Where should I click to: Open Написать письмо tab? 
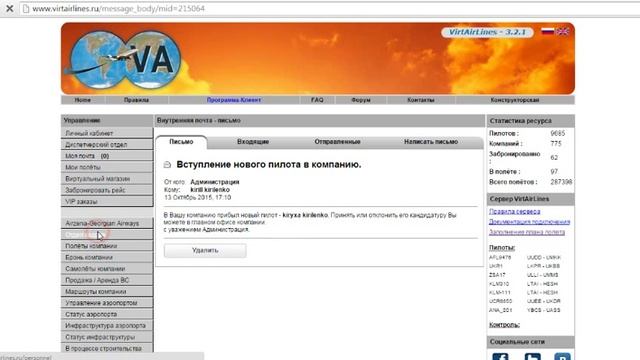pos(431,142)
